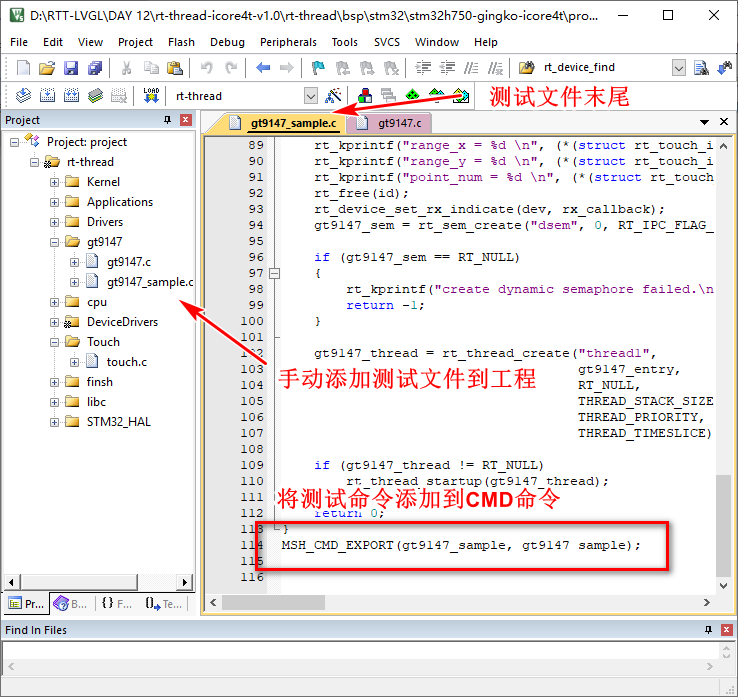
Task: Pin the Project panel
Action: coord(167,120)
